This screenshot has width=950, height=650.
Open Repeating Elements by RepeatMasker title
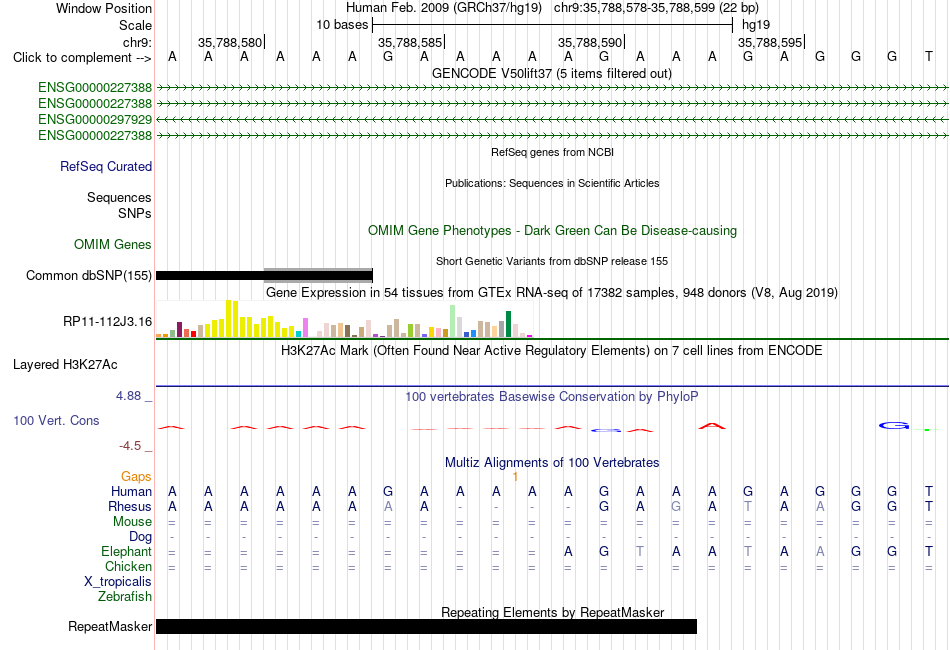point(553,612)
